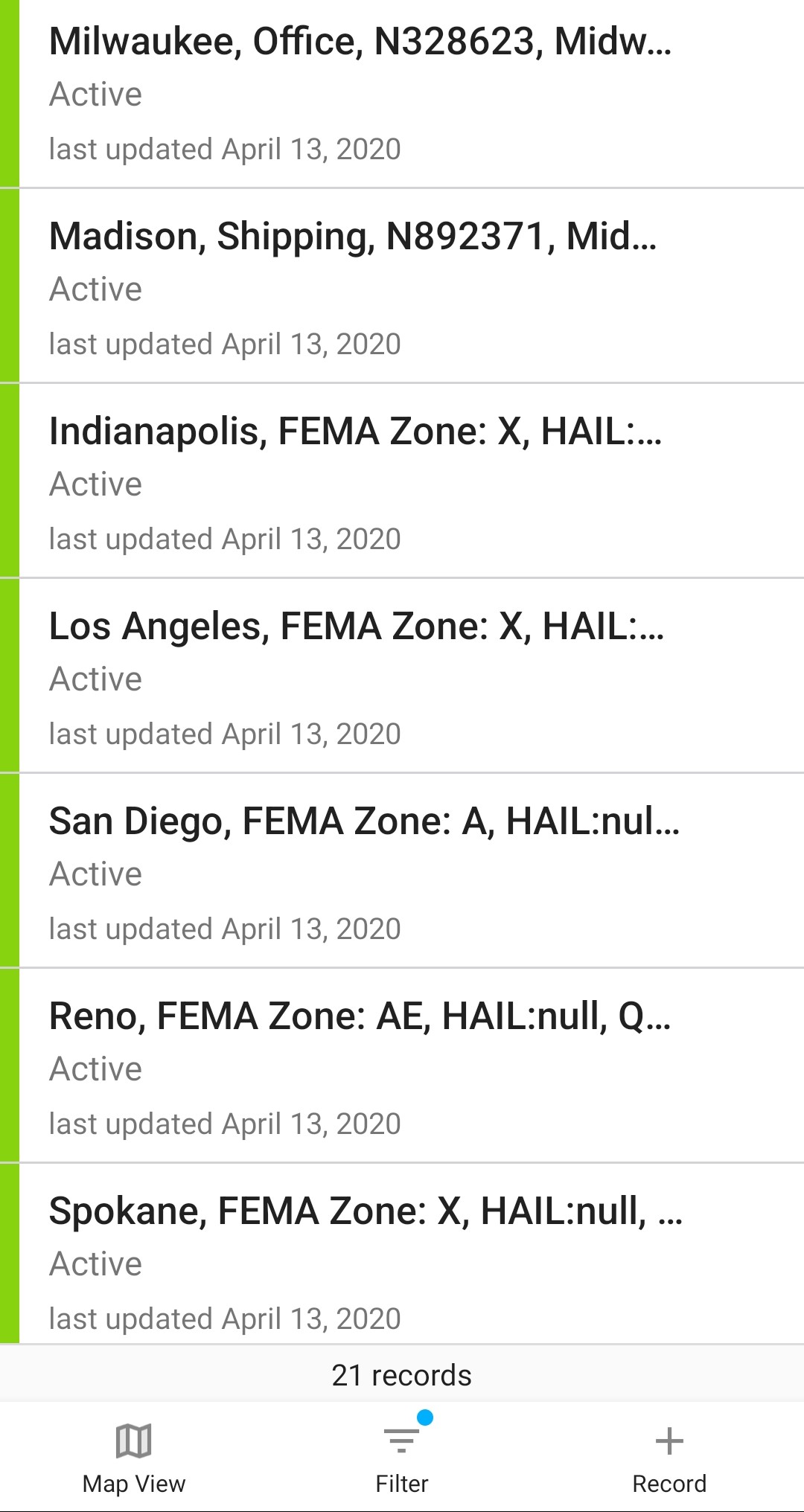Screen dimensions: 804x1512
Task: Open the Madison Shipping record
Action: click(353, 237)
